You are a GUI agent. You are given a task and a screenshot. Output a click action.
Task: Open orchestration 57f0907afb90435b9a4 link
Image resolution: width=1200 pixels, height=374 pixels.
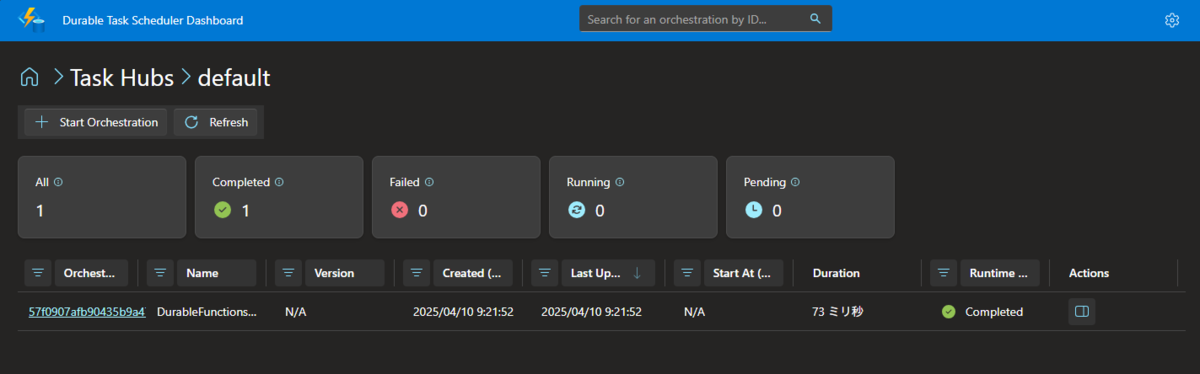87,312
